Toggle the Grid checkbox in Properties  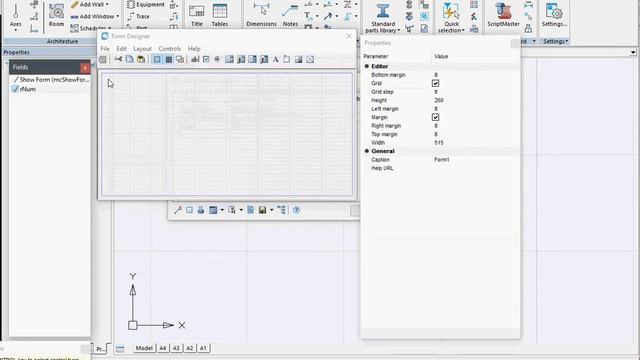click(436, 83)
